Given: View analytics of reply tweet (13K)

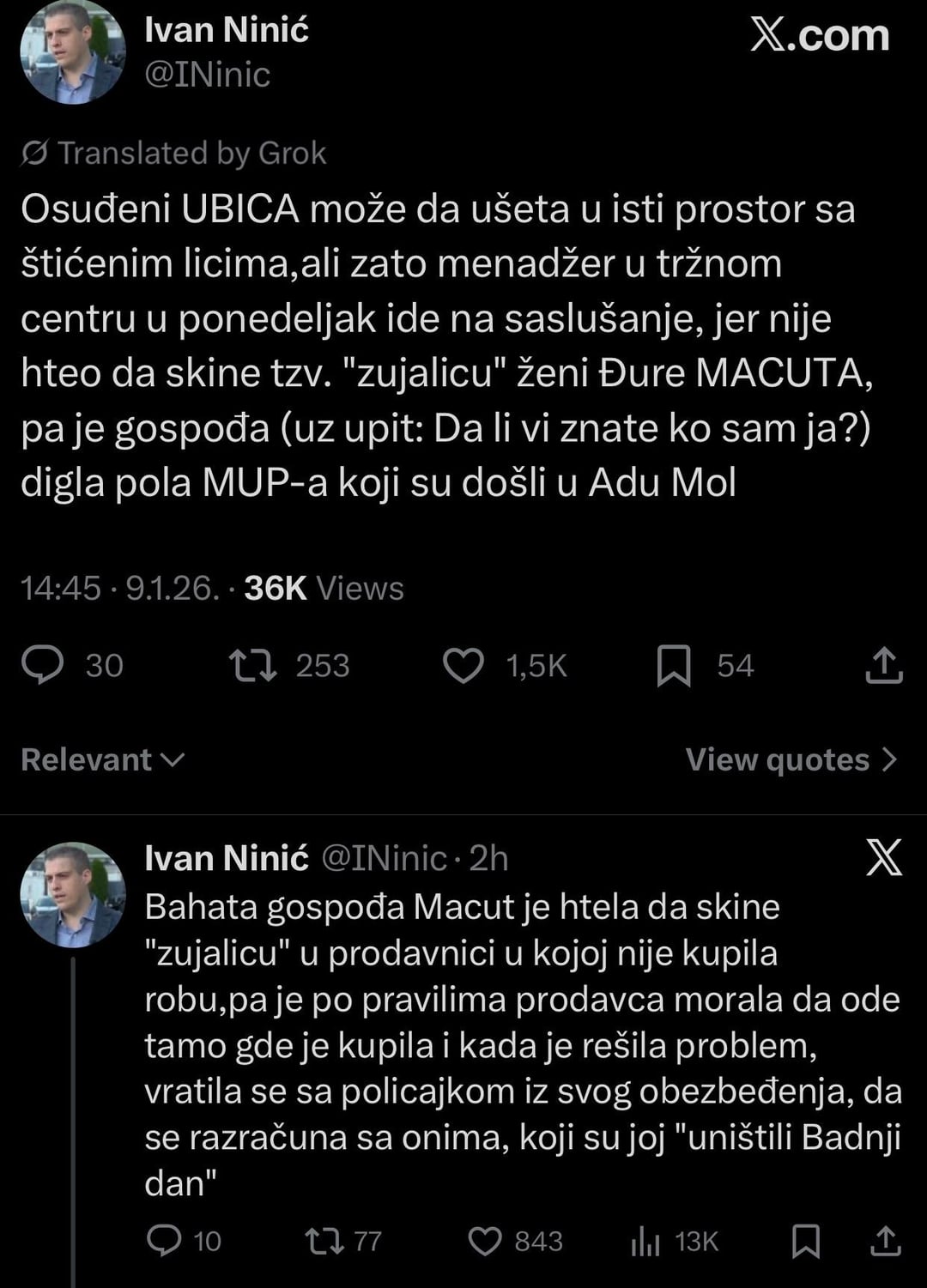Looking at the screenshot, I should click(x=645, y=1241).
